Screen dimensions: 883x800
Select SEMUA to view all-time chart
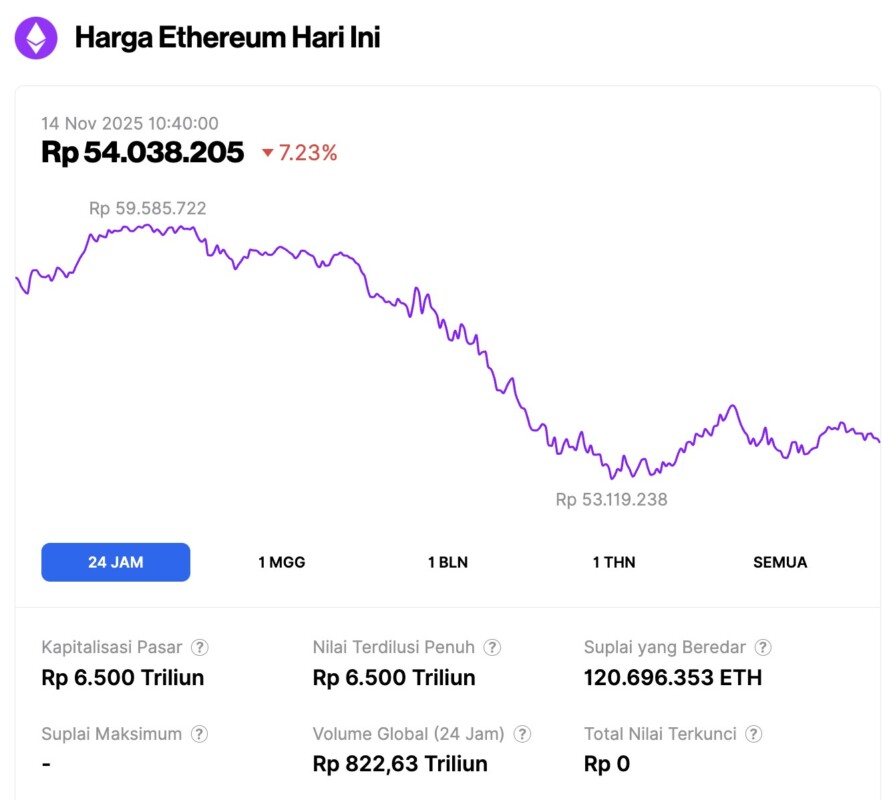point(780,562)
